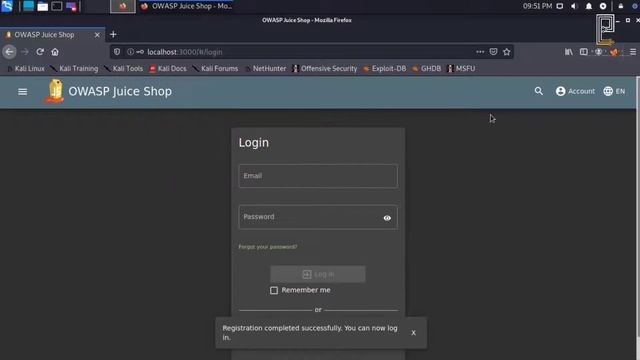Open the MSFU bookmark
Viewport: 640px width, 360px height.
coord(461,69)
